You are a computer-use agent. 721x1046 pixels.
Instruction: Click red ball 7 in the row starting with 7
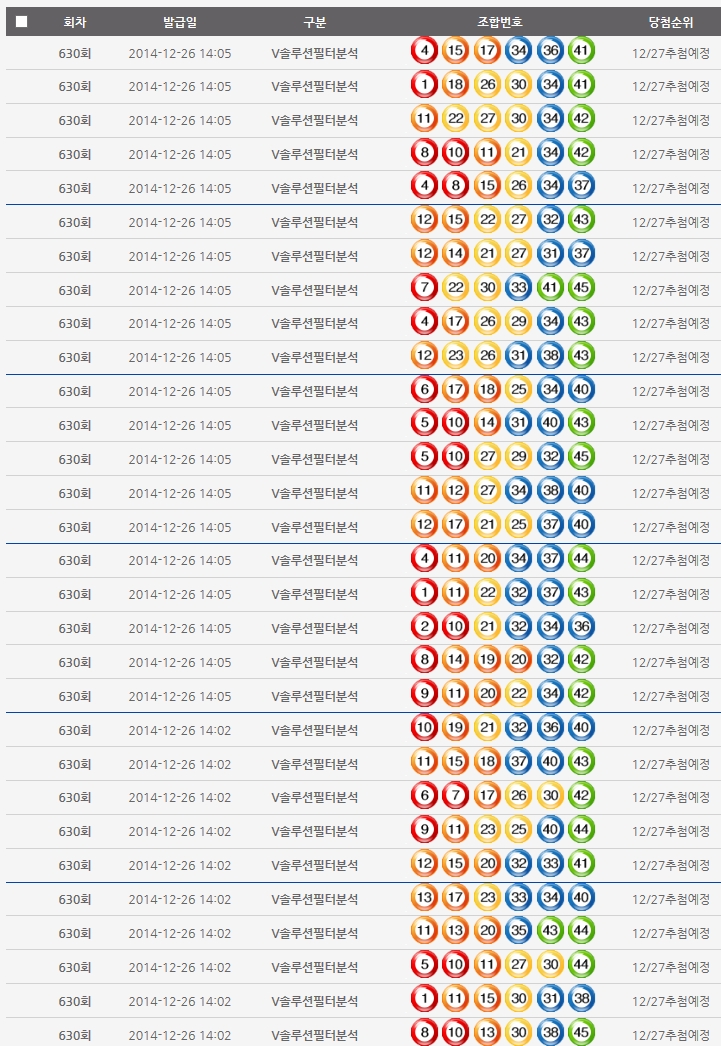click(x=425, y=289)
